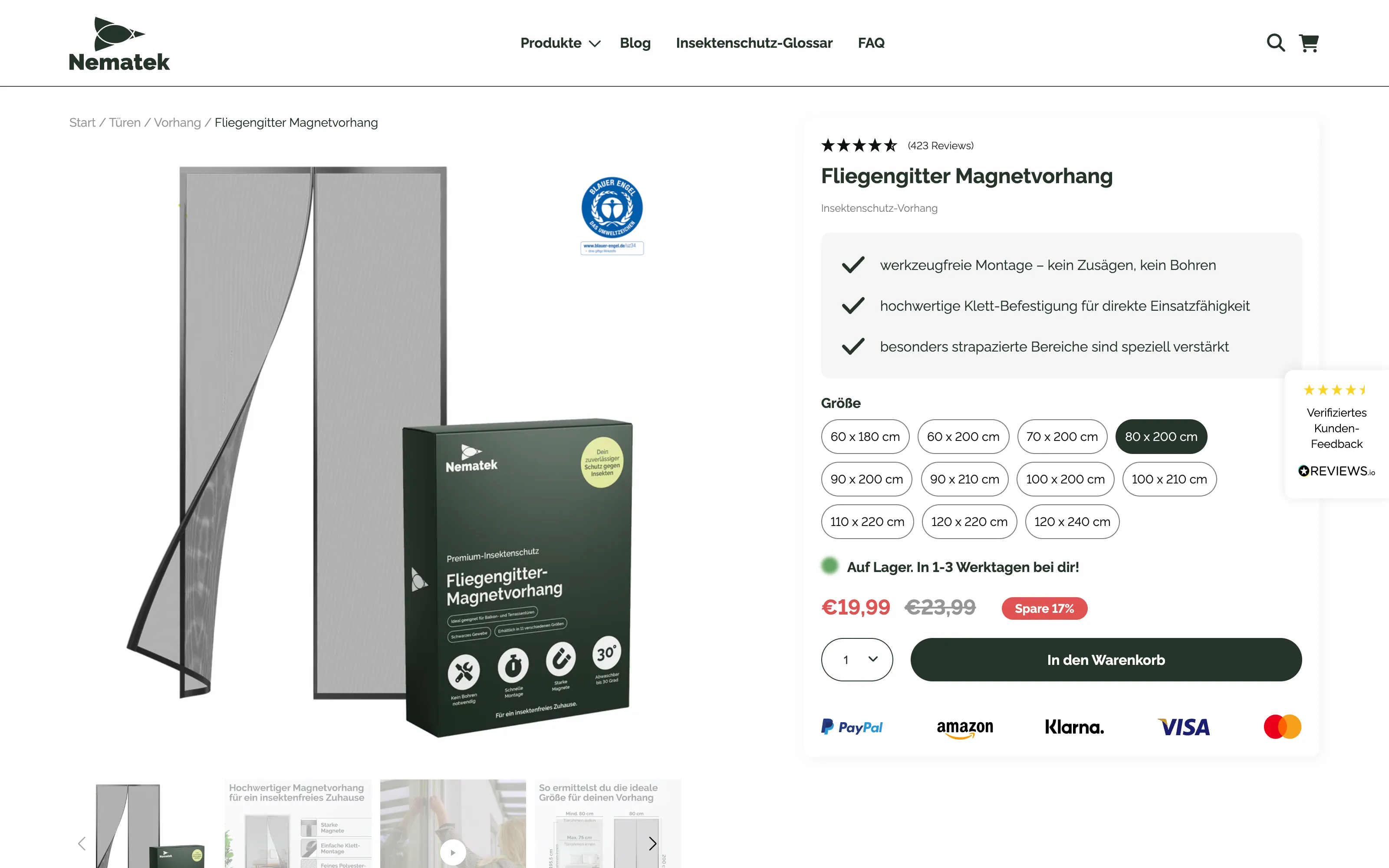Click the Nematek logo
1389x868 pixels.
[119, 44]
